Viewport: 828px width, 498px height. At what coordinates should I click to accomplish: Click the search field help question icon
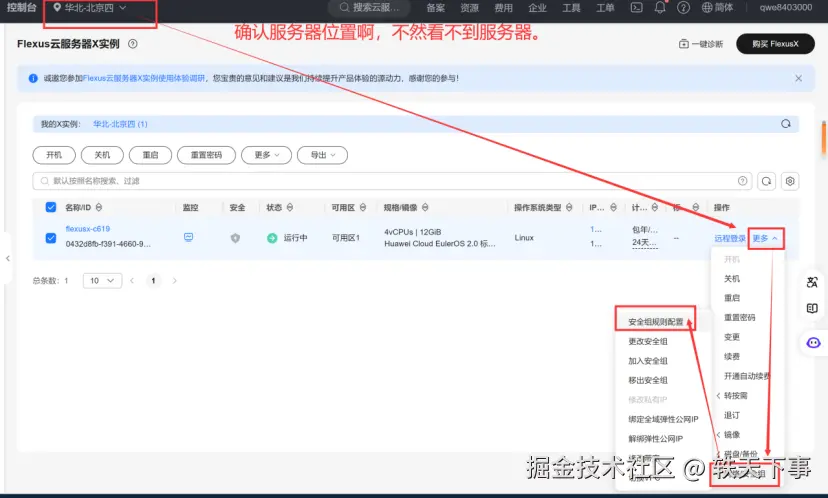742,181
